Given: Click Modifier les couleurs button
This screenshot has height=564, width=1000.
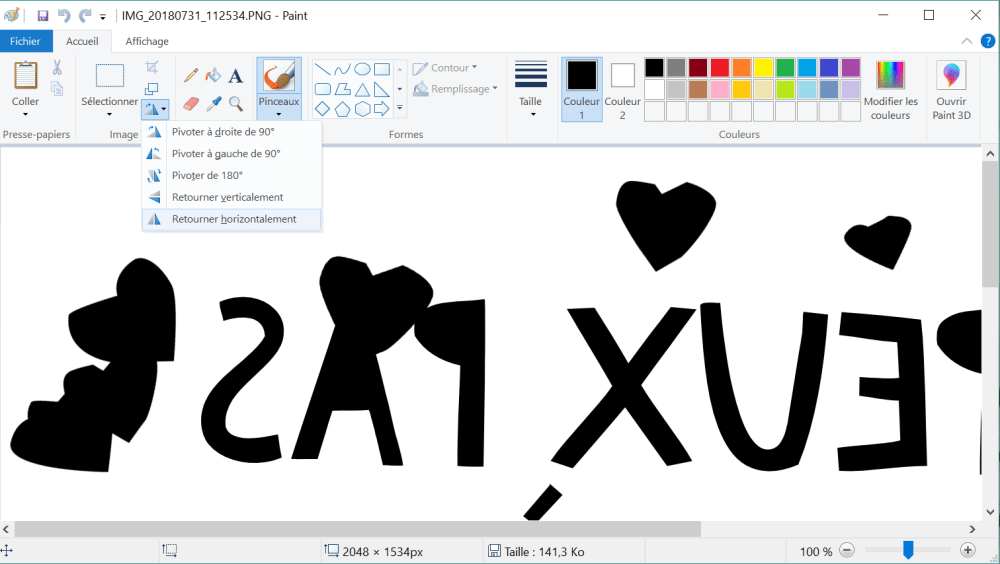Looking at the screenshot, I should [x=890, y=90].
